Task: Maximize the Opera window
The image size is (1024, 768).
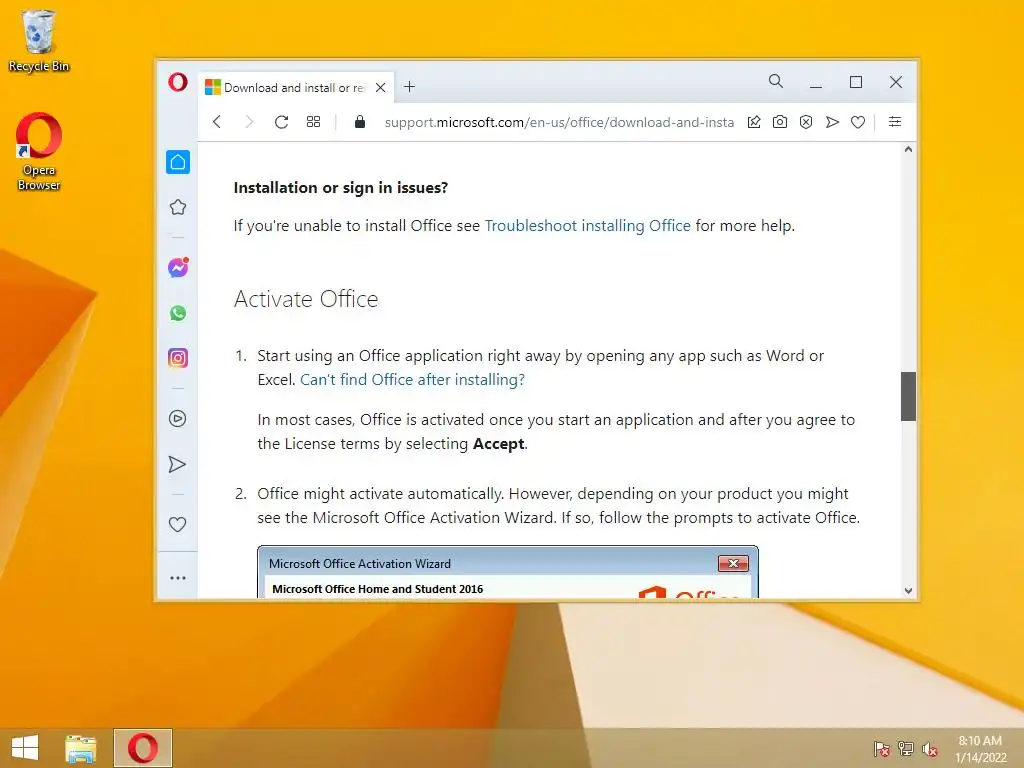Action: tap(856, 82)
